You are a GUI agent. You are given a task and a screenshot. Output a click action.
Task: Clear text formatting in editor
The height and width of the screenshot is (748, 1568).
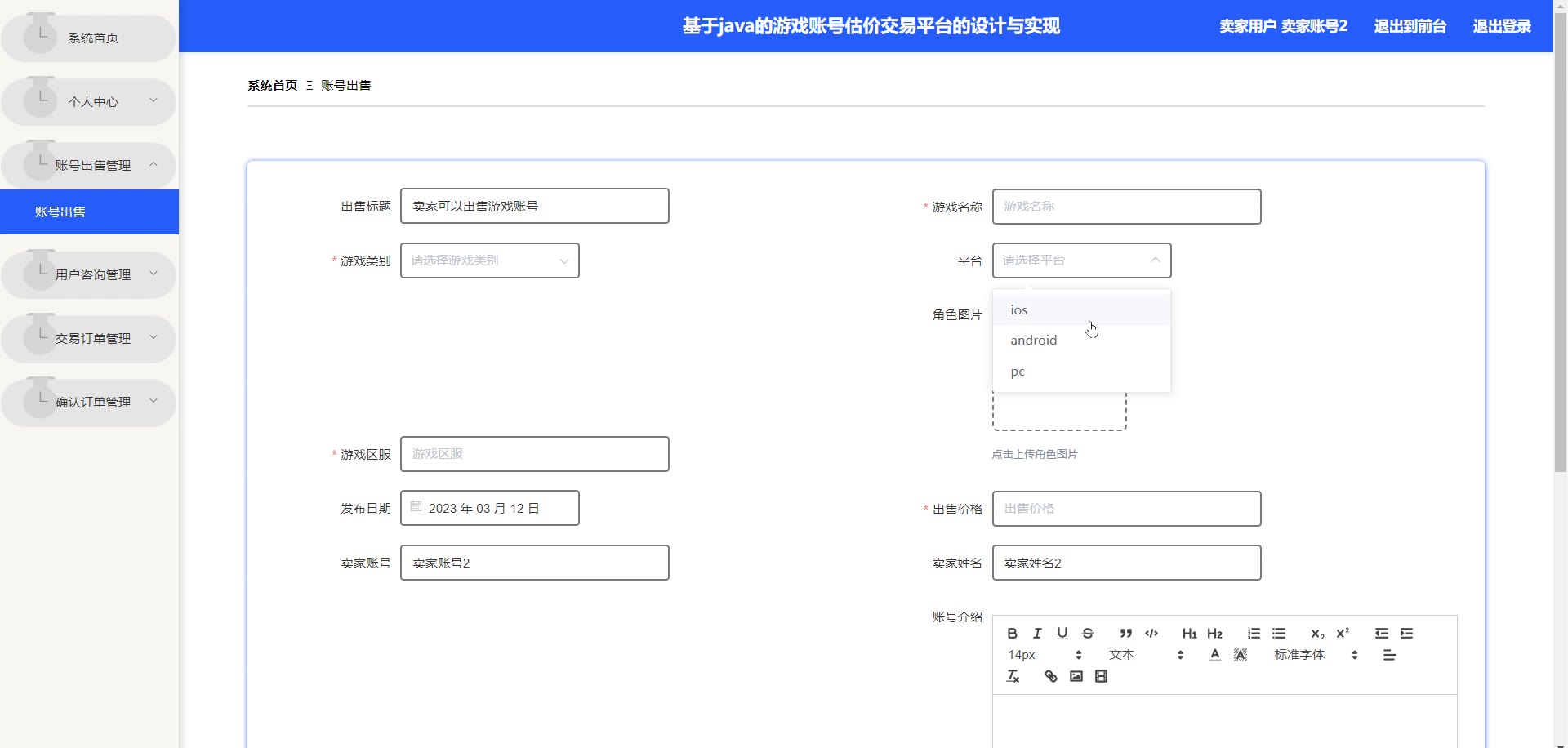(1013, 676)
